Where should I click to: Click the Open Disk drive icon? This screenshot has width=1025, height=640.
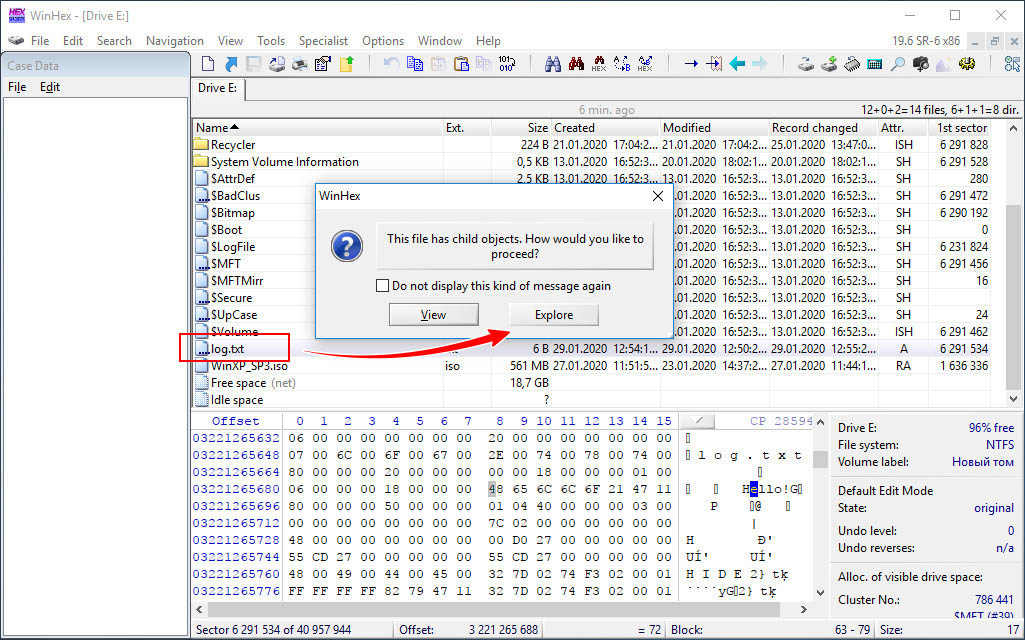tap(806, 63)
